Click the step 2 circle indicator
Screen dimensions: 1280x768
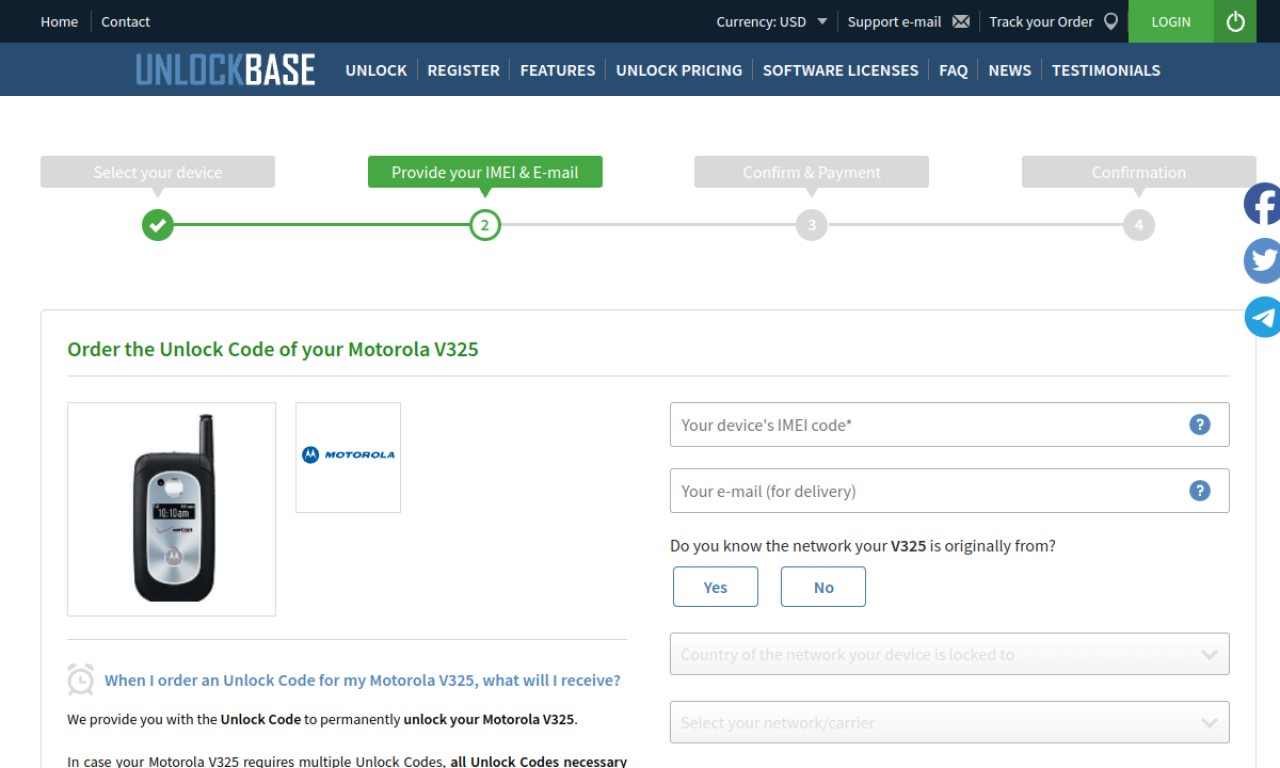tap(485, 225)
